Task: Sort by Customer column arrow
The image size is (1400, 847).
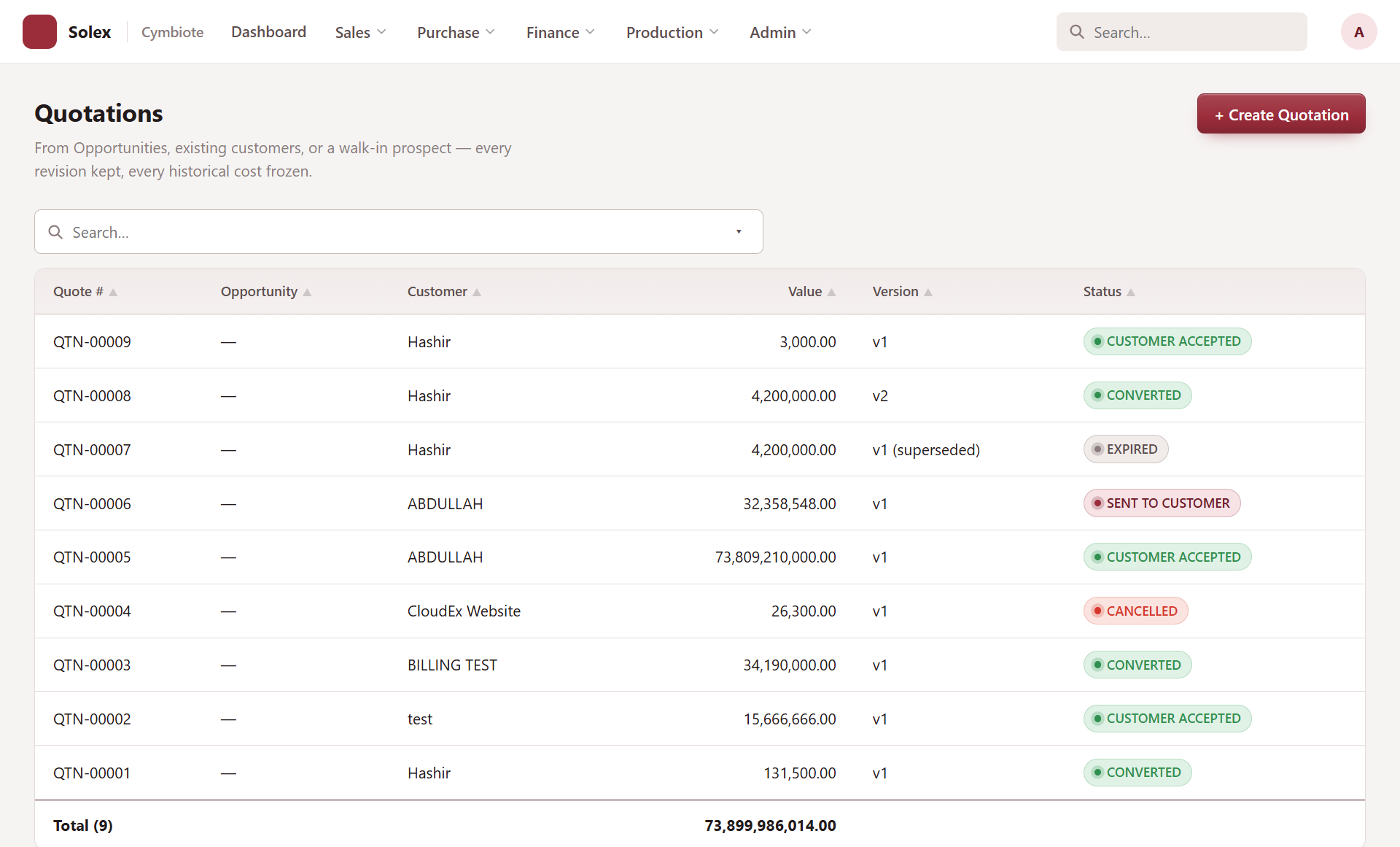Action: 477,292
